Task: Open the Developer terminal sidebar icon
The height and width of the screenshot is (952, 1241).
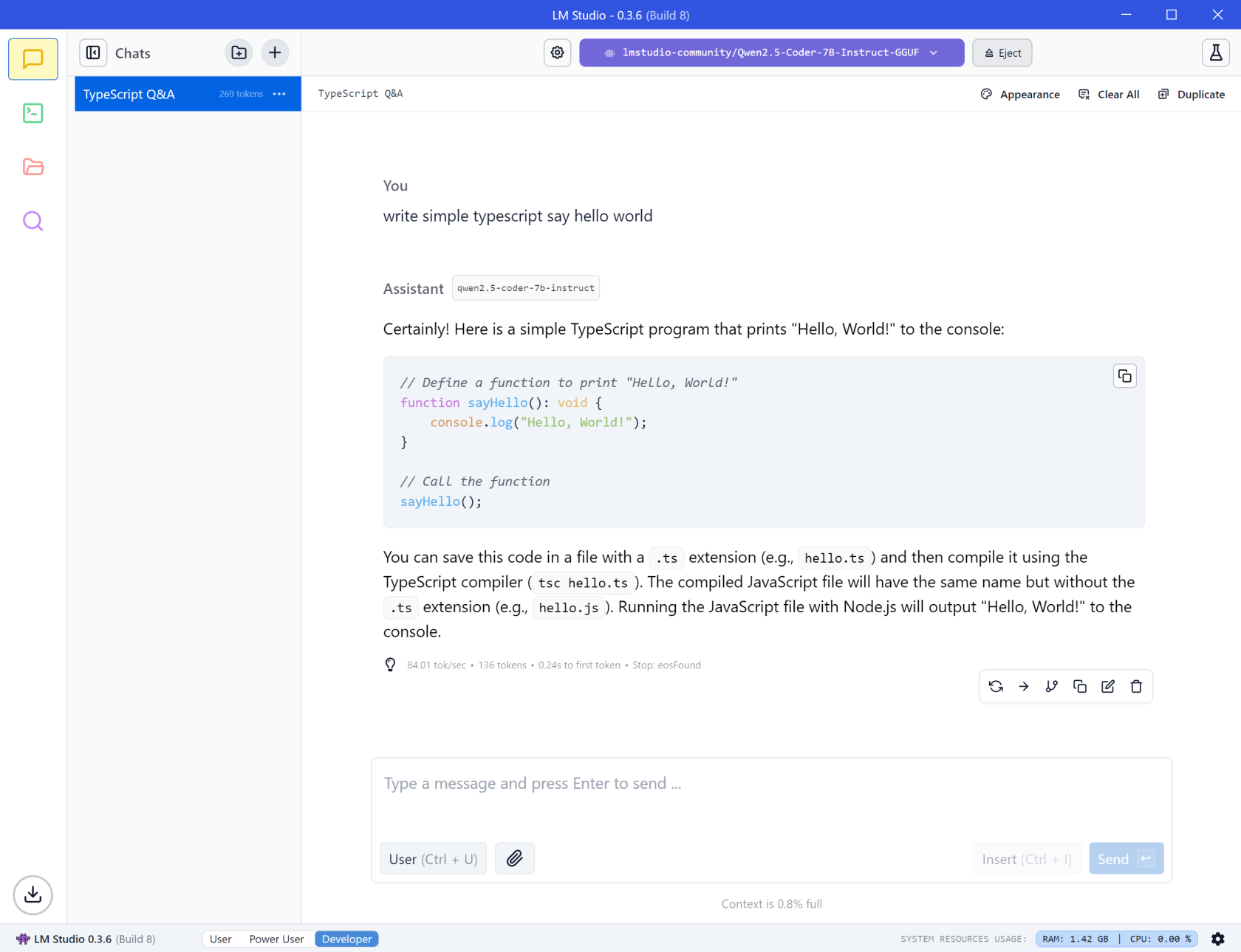Action: point(33,113)
